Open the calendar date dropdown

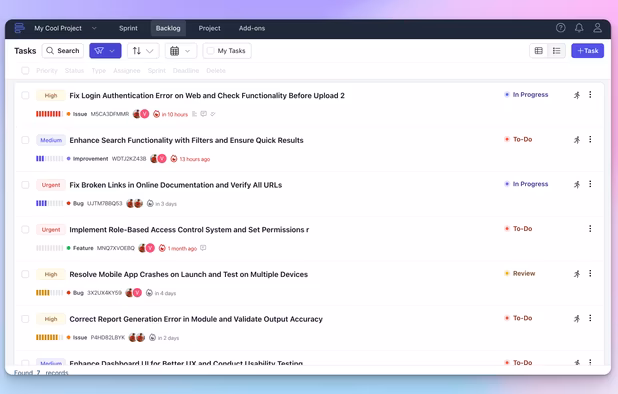(x=181, y=50)
